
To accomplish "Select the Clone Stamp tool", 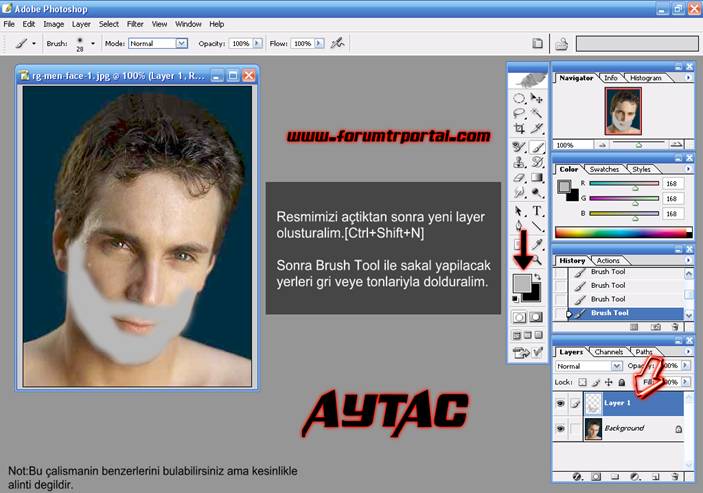I will click(x=519, y=162).
